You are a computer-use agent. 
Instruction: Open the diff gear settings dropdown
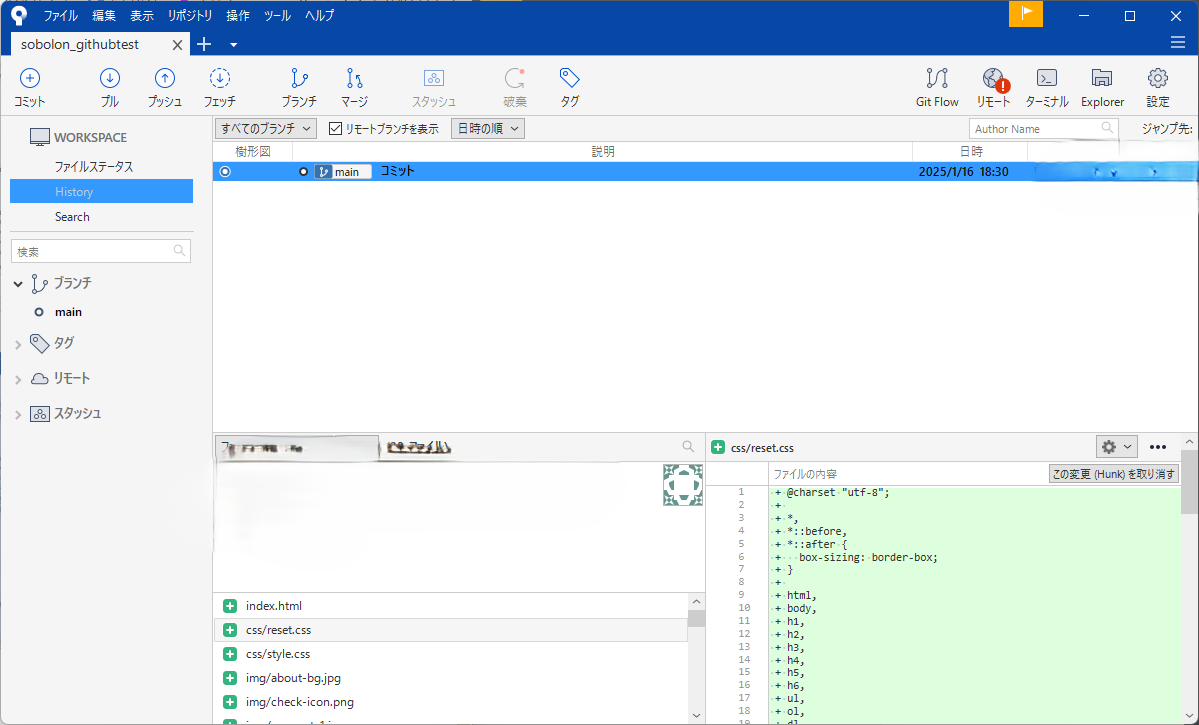coord(1116,447)
